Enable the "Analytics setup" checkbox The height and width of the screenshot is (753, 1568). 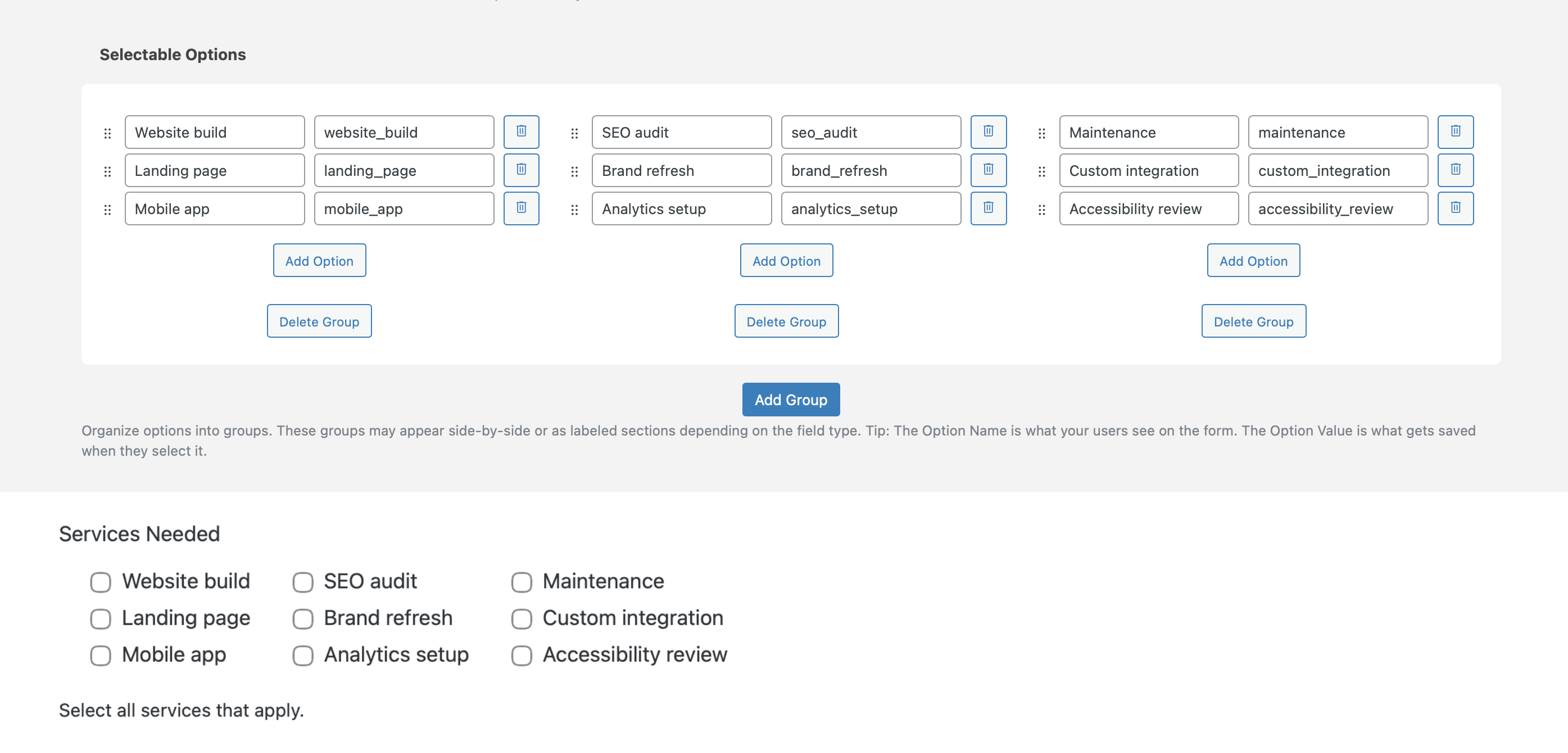[302, 656]
